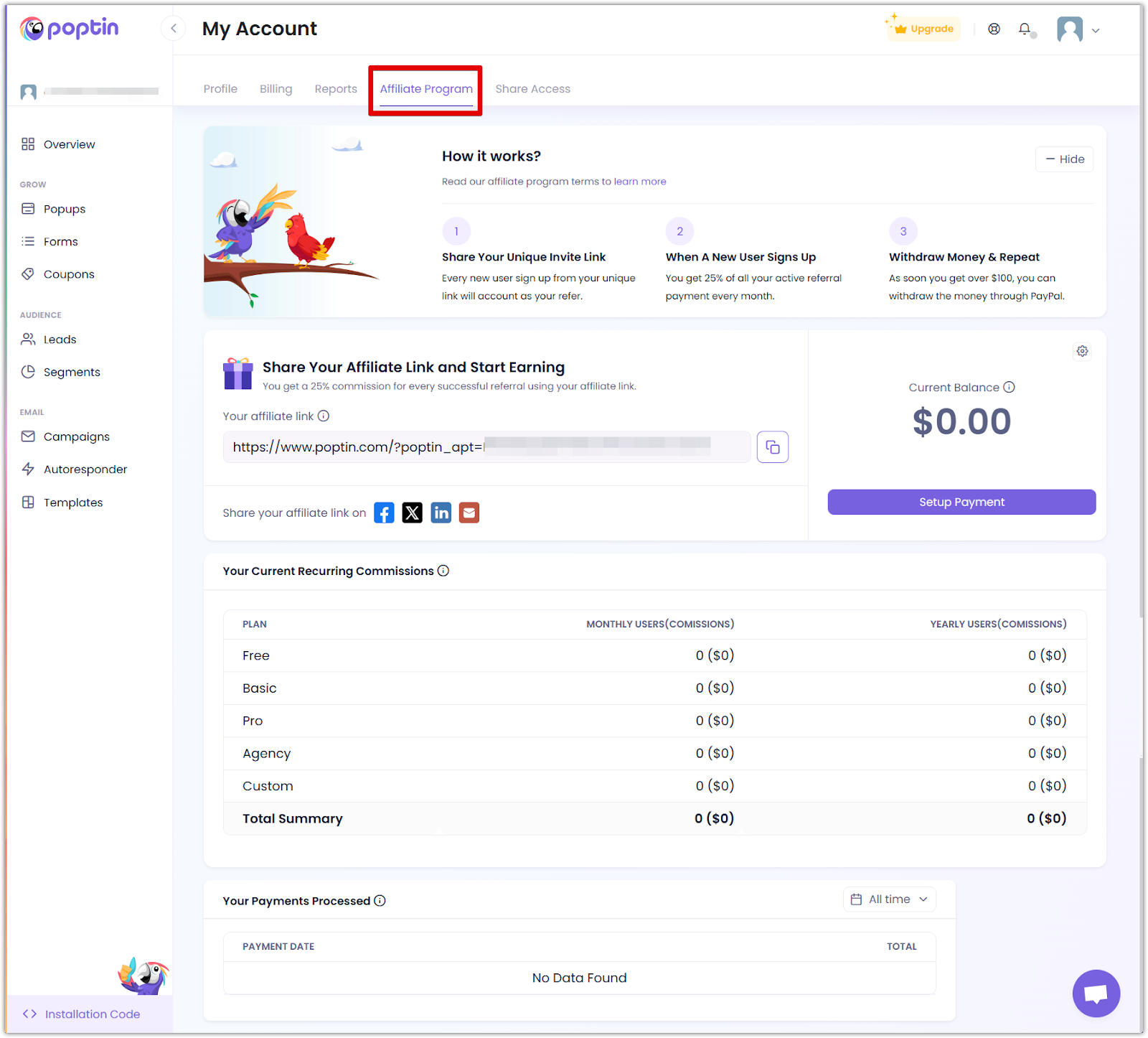Image resolution: width=1148 pixels, height=1038 pixels.
Task: Open the live chat bubble
Action: click(1096, 993)
